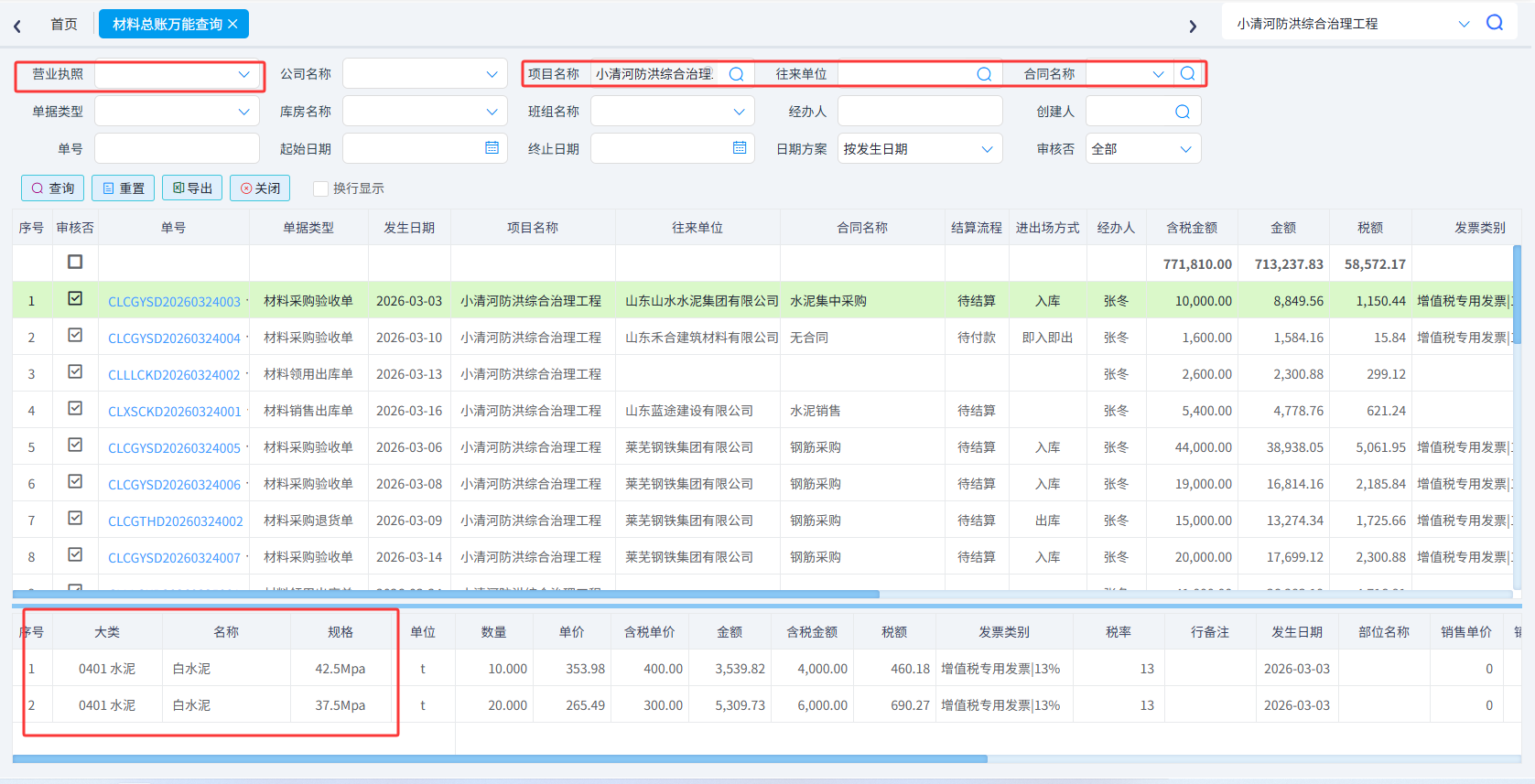The width and height of the screenshot is (1535, 784).
Task: Click the 经办人 input field
Action: click(x=920, y=112)
